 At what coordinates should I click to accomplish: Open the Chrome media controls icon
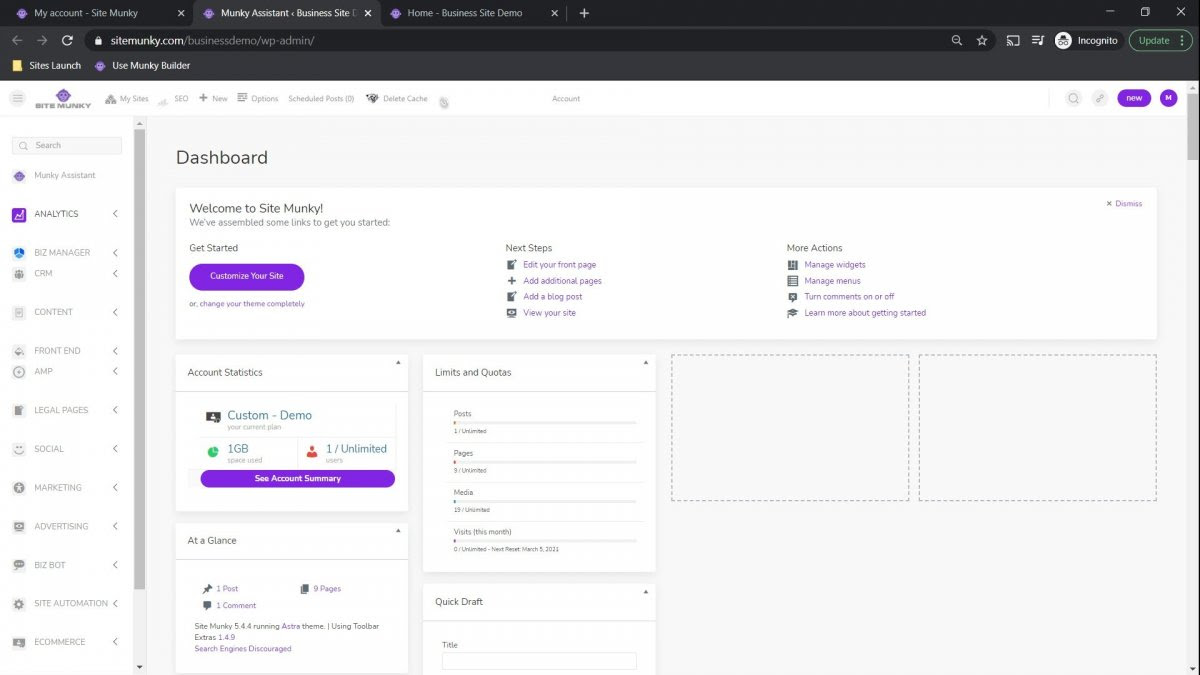(1038, 40)
